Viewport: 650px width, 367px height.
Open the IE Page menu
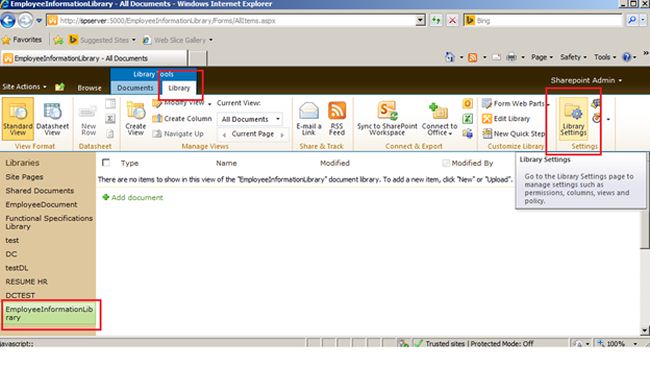pos(542,57)
